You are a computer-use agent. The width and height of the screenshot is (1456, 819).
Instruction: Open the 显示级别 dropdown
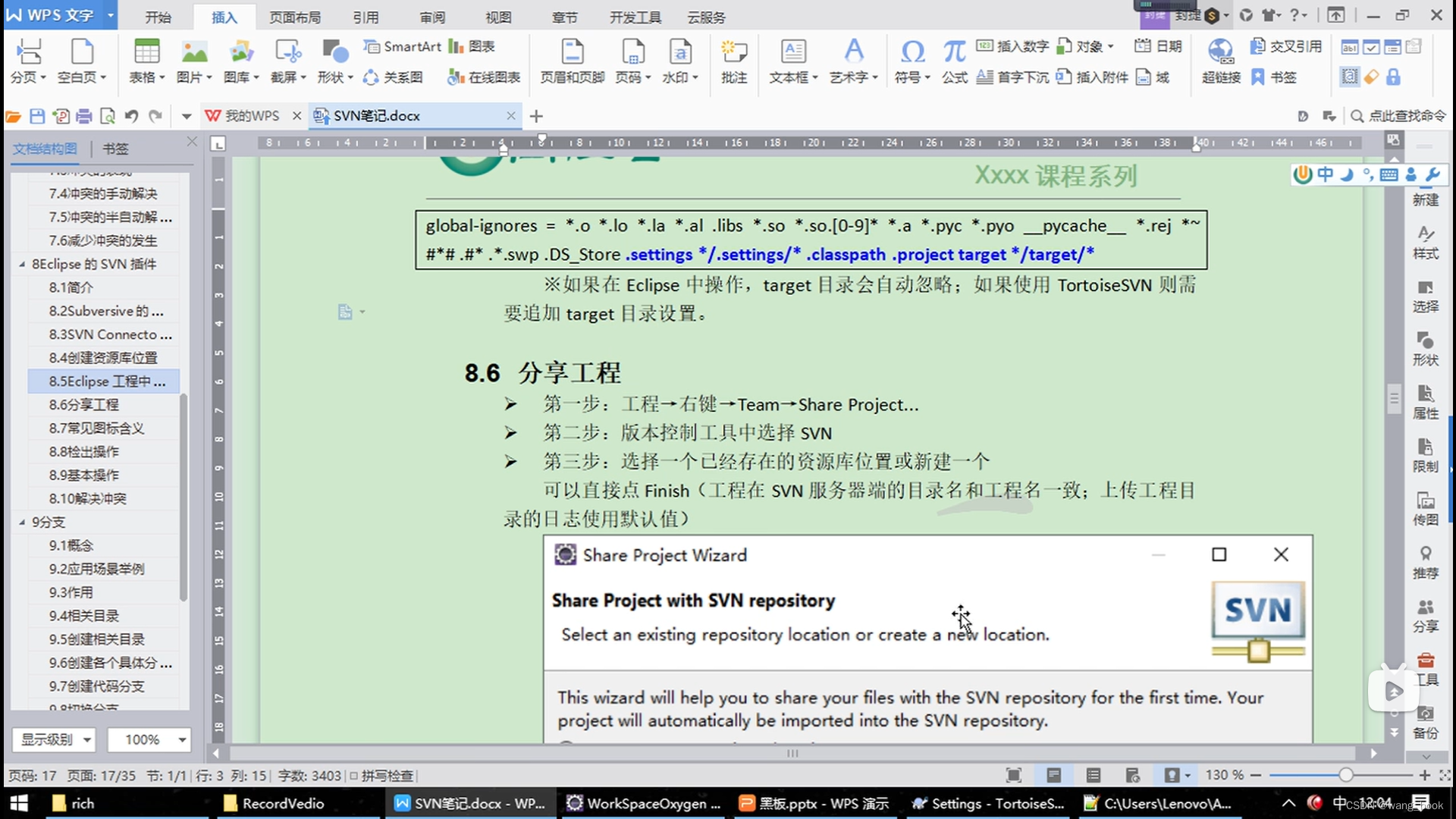54,739
